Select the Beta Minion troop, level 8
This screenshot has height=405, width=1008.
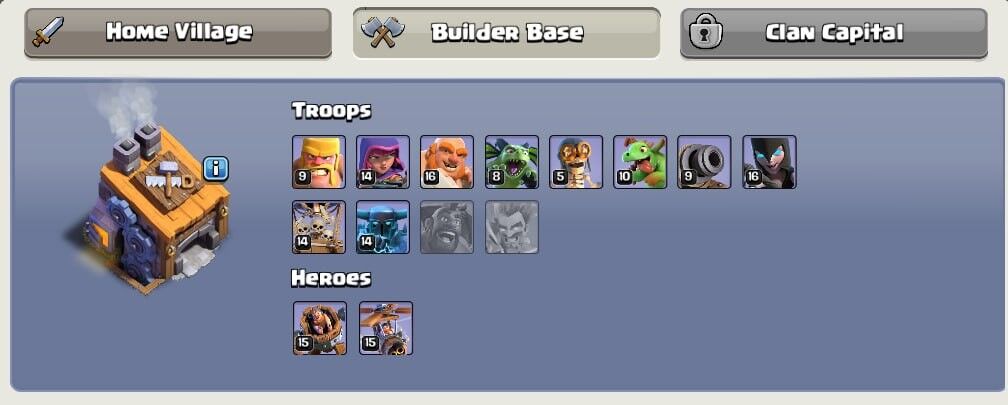coord(512,162)
